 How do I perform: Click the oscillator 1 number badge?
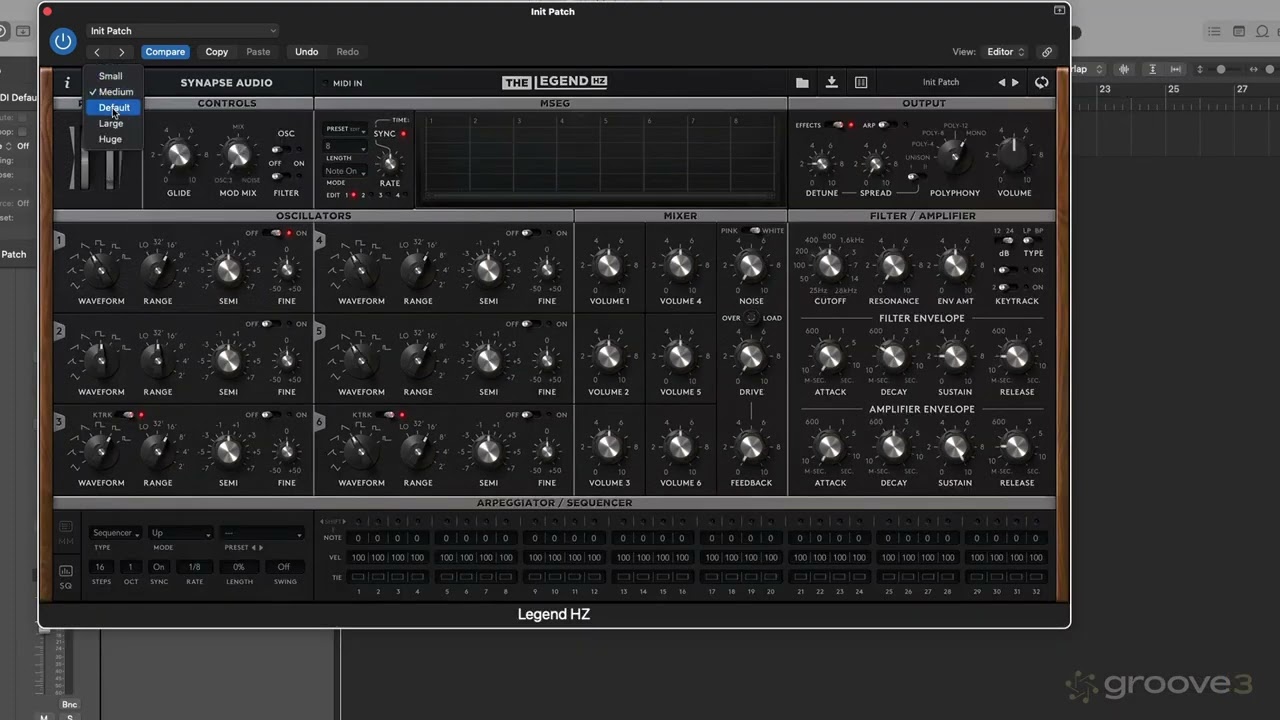pos(59,240)
